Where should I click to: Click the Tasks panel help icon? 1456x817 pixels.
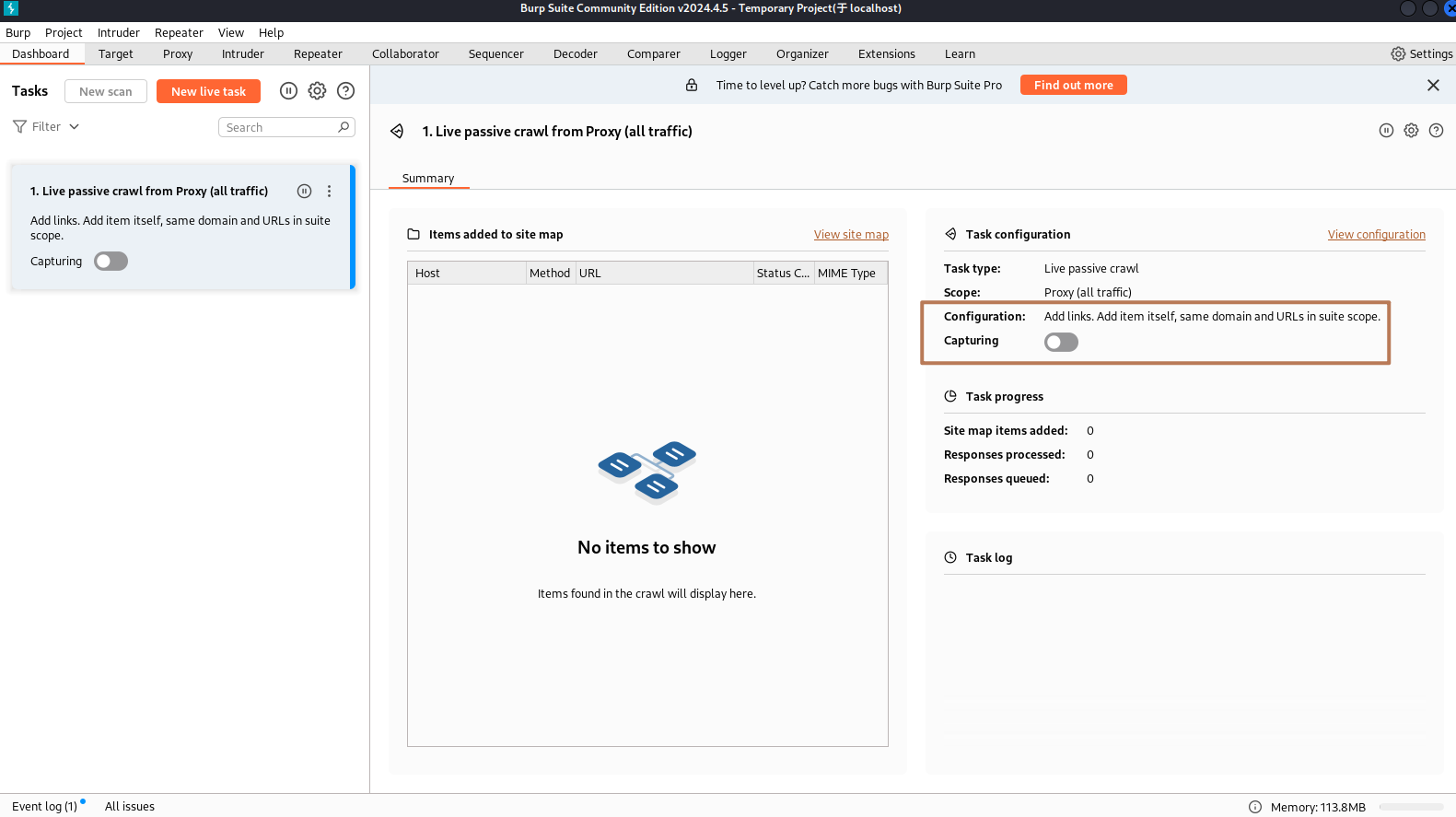(345, 91)
